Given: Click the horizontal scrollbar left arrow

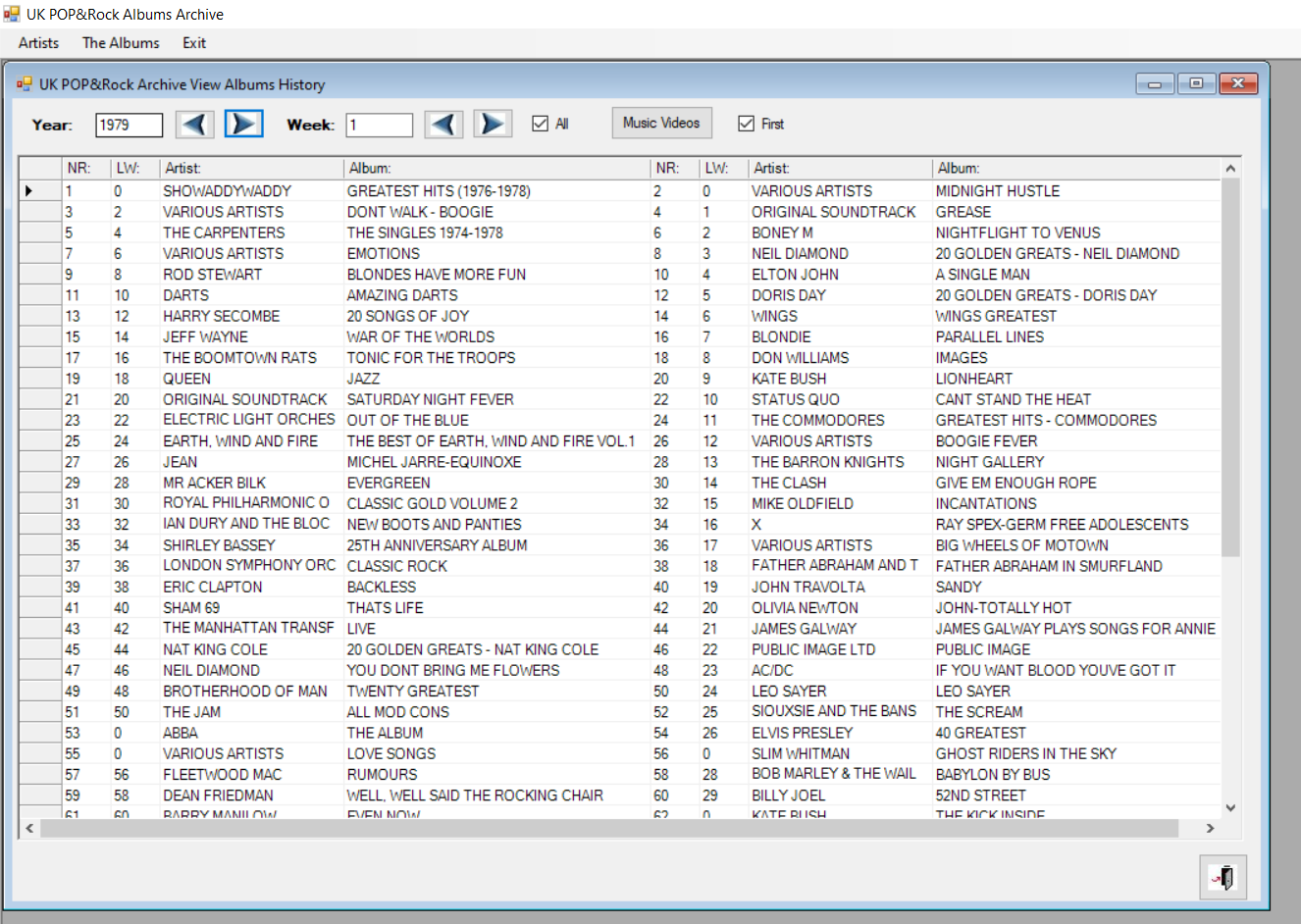Looking at the screenshot, I should 29,828.
